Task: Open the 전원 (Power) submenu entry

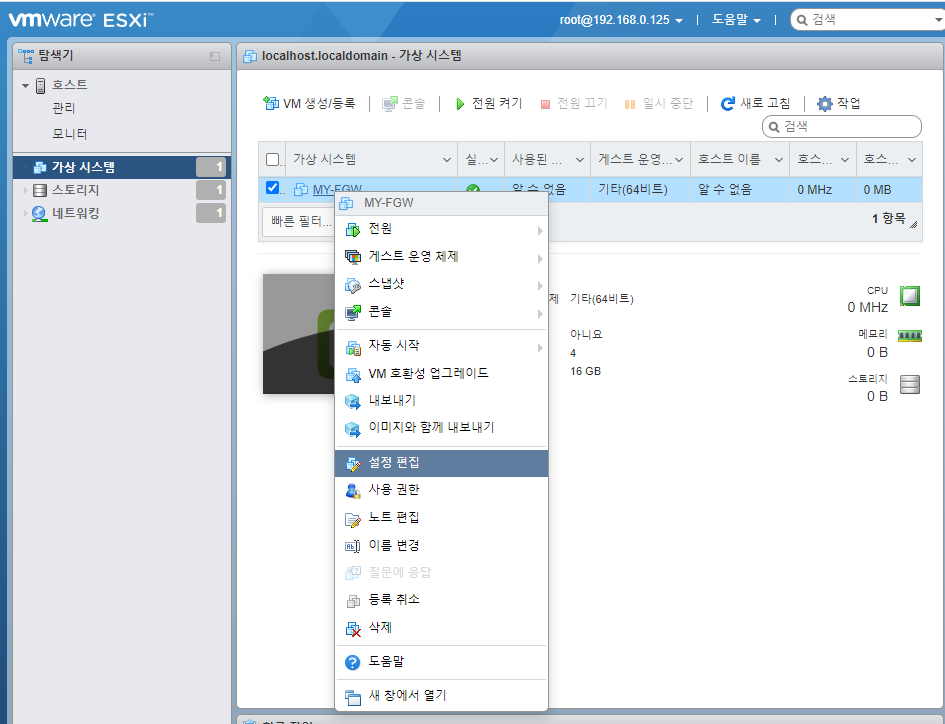Action: (441, 229)
